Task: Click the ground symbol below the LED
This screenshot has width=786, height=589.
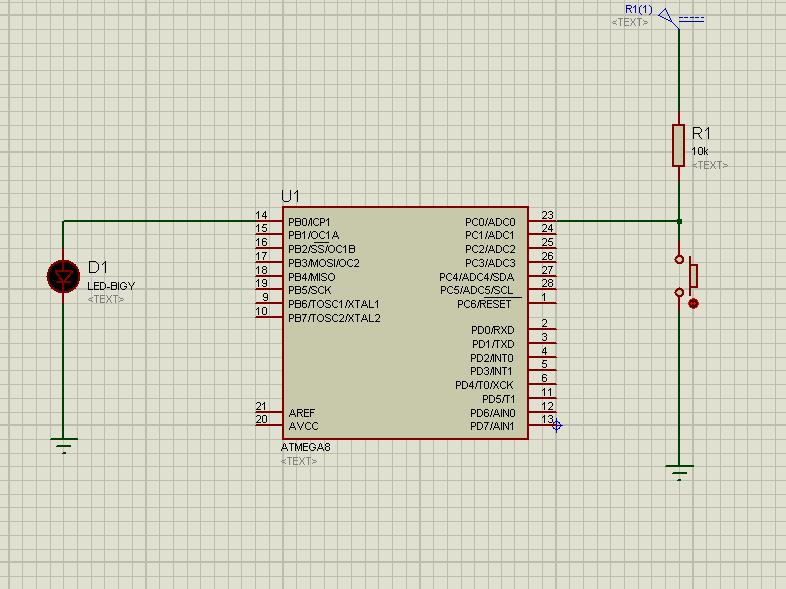Action: (x=64, y=445)
